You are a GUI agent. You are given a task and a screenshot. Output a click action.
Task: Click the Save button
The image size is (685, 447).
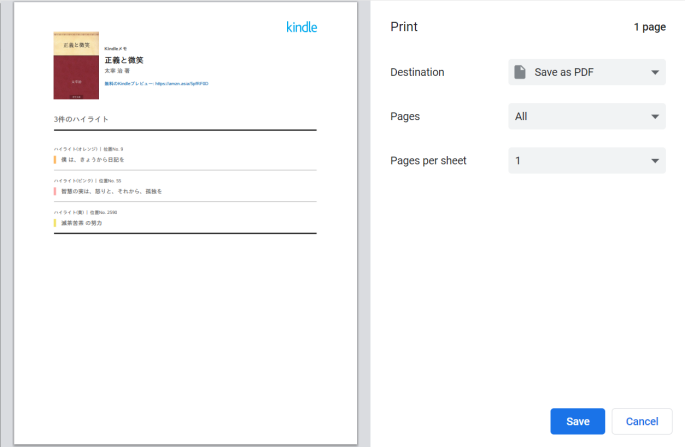coord(578,421)
